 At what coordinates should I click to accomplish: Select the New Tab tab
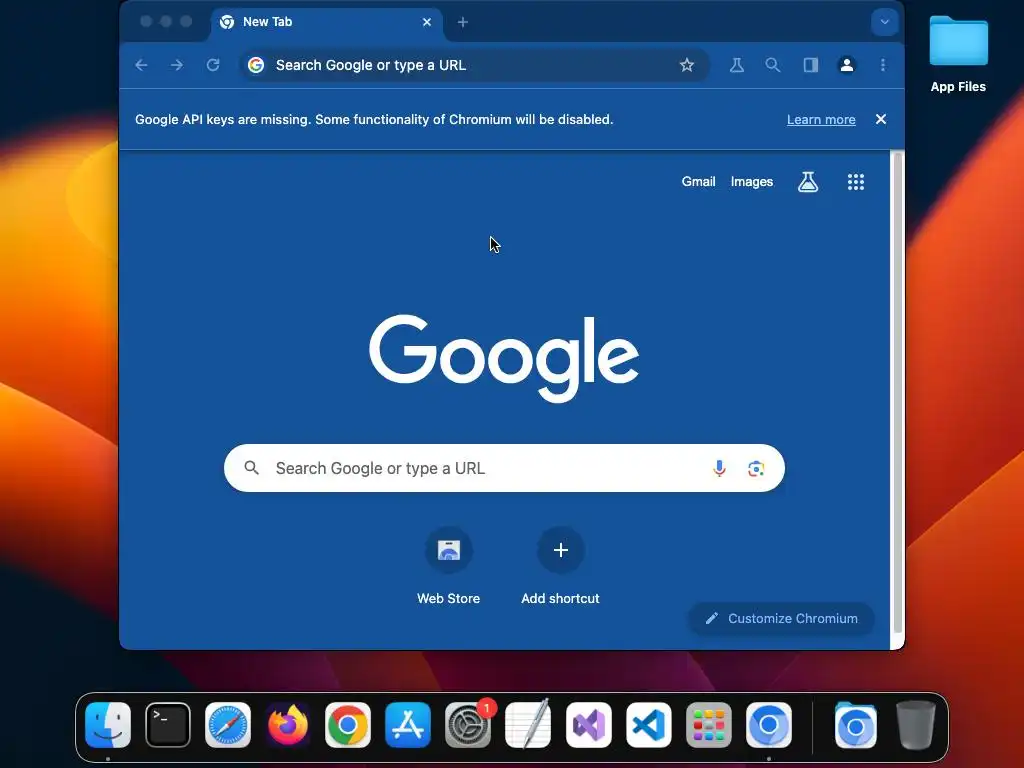(327, 22)
